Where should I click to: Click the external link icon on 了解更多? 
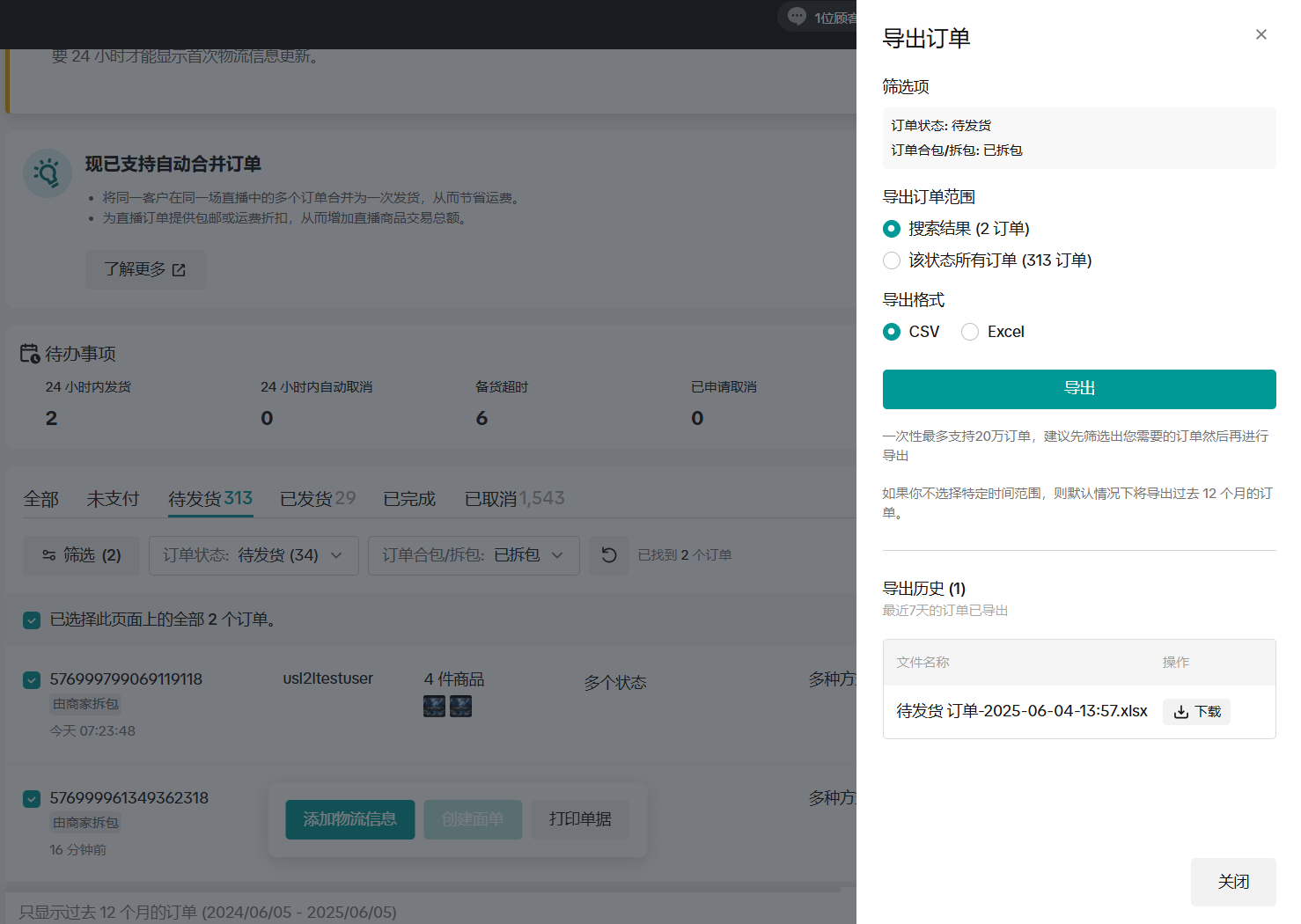tap(180, 270)
